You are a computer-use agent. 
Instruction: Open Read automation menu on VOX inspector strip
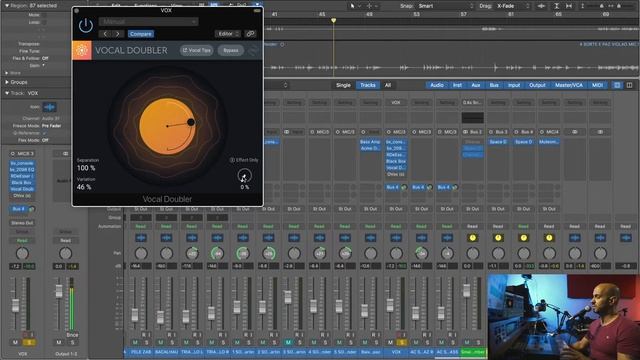click(x=22, y=240)
